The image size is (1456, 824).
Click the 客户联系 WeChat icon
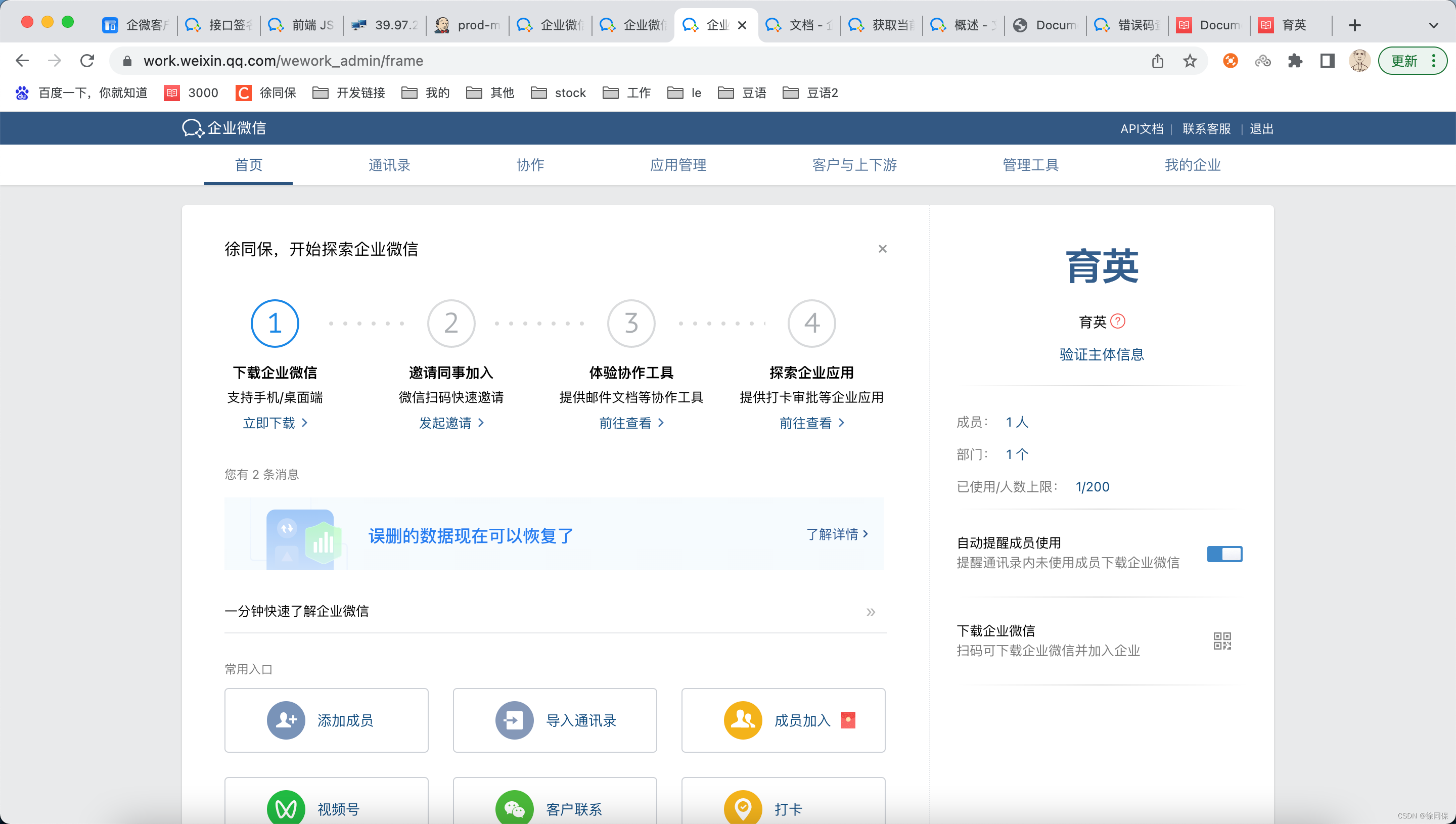click(x=514, y=808)
